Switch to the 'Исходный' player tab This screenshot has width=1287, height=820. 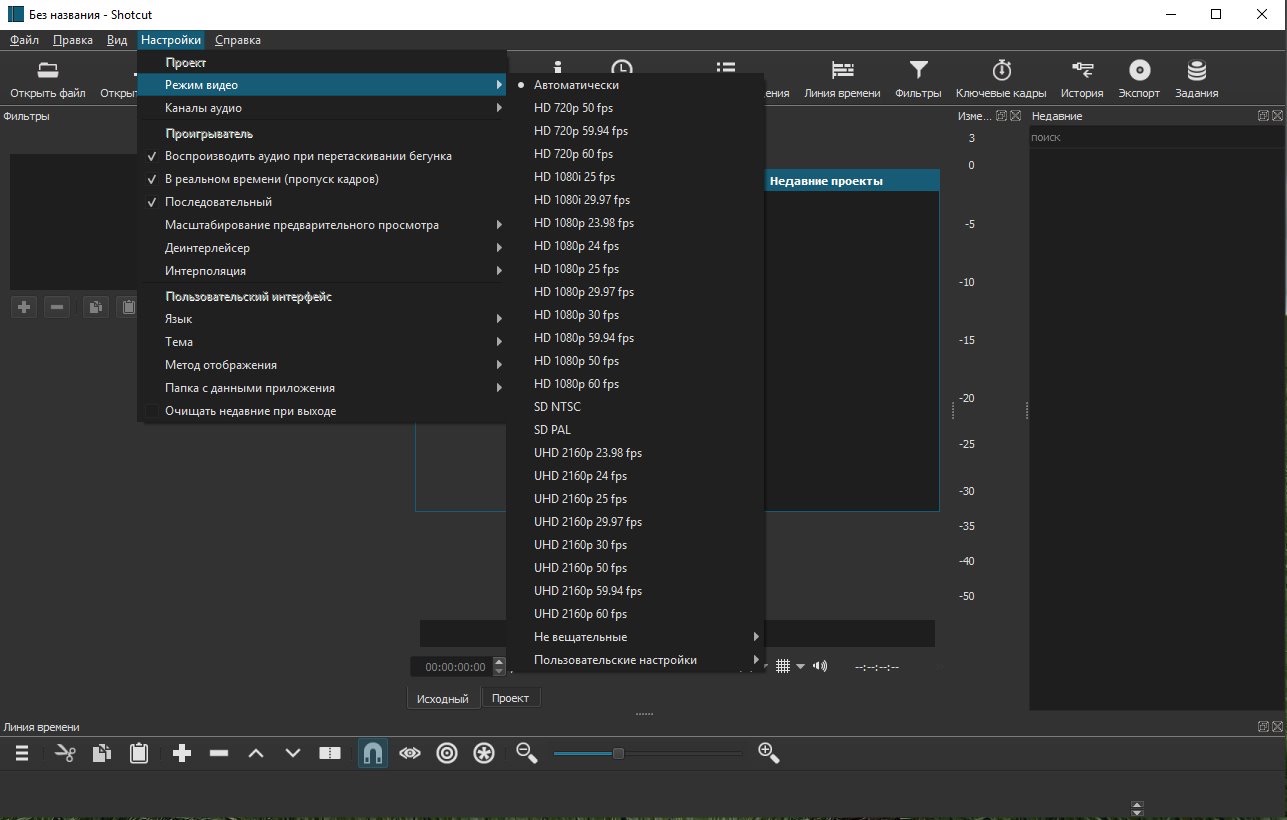tap(443, 699)
